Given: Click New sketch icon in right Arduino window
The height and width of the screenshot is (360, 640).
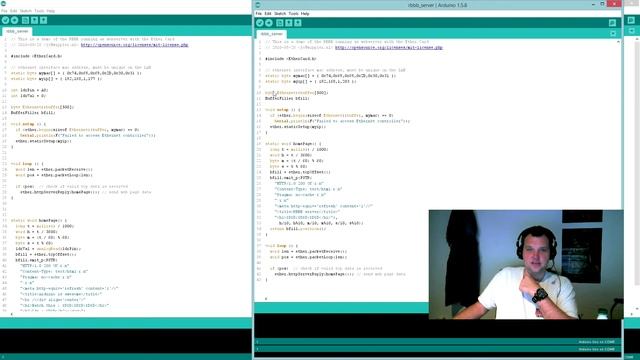Looking at the screenshot, I should 280,23.
